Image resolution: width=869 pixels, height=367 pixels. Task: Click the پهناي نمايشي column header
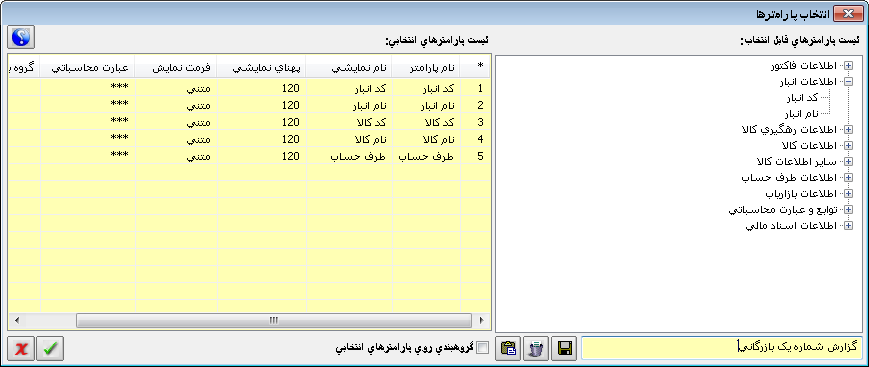[262, 67]
